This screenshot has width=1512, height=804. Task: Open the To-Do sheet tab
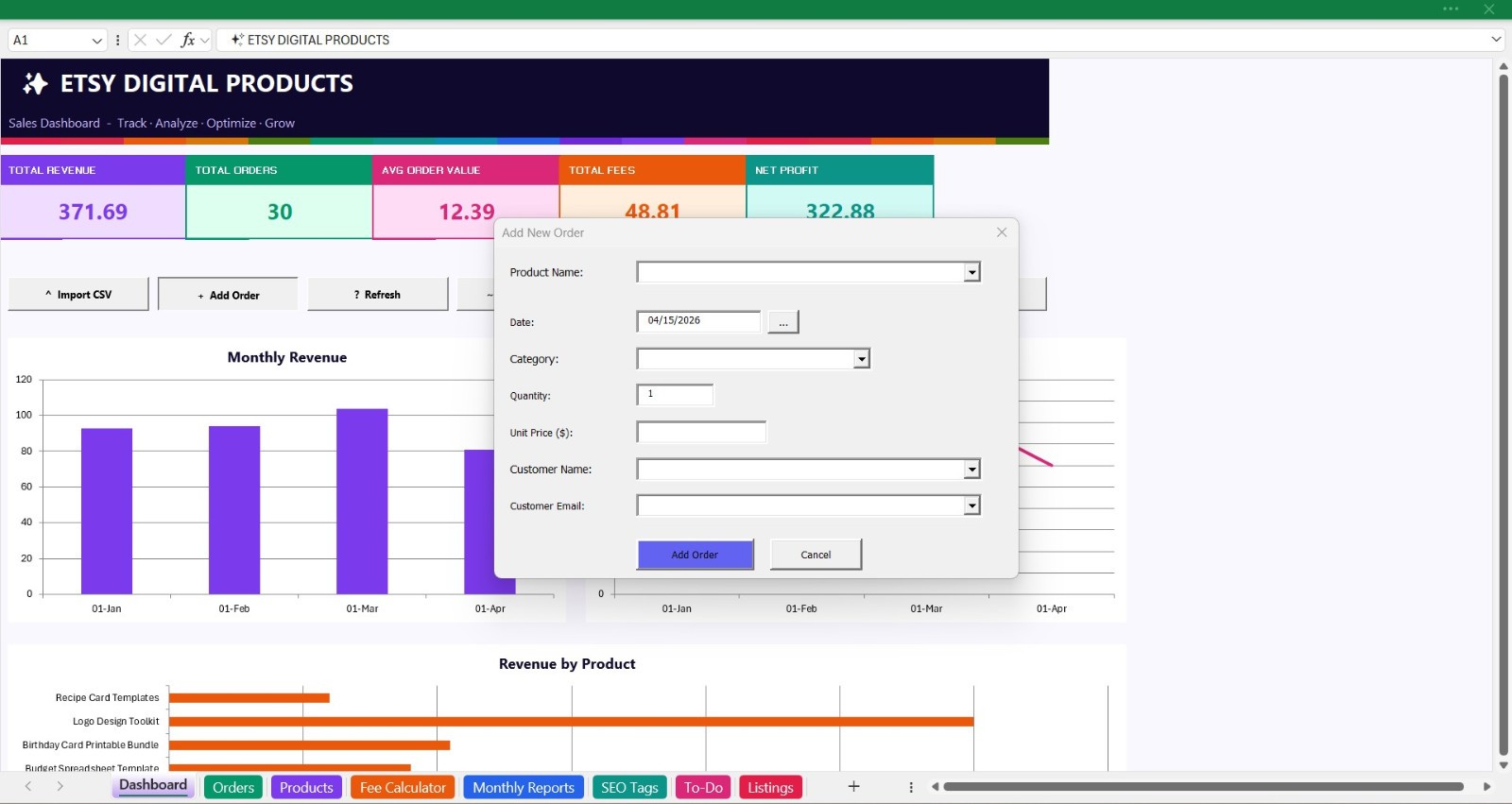(x=703, y=787)
